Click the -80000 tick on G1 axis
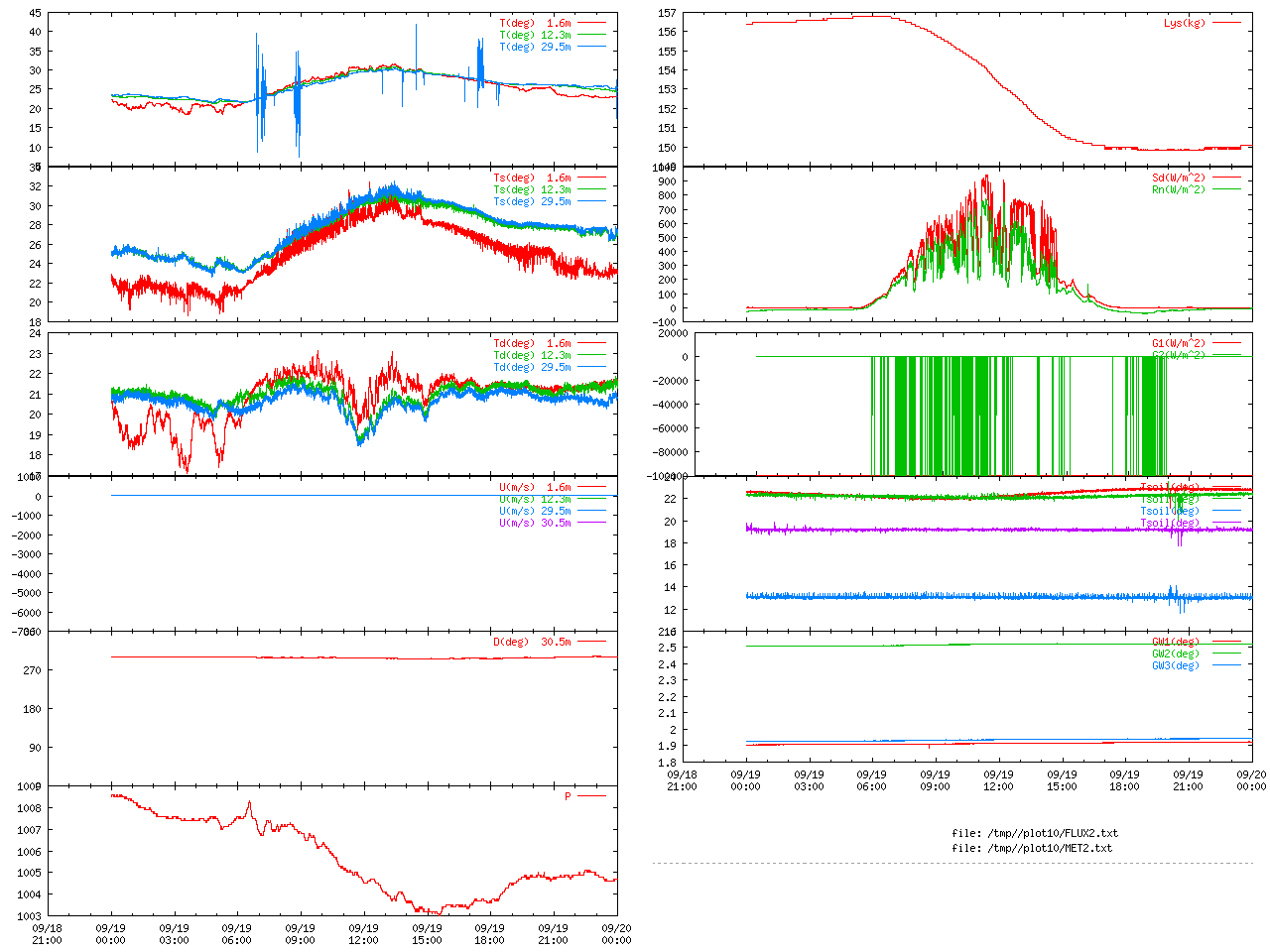This screenshot has width=1270, height=952. pos(670,452)
